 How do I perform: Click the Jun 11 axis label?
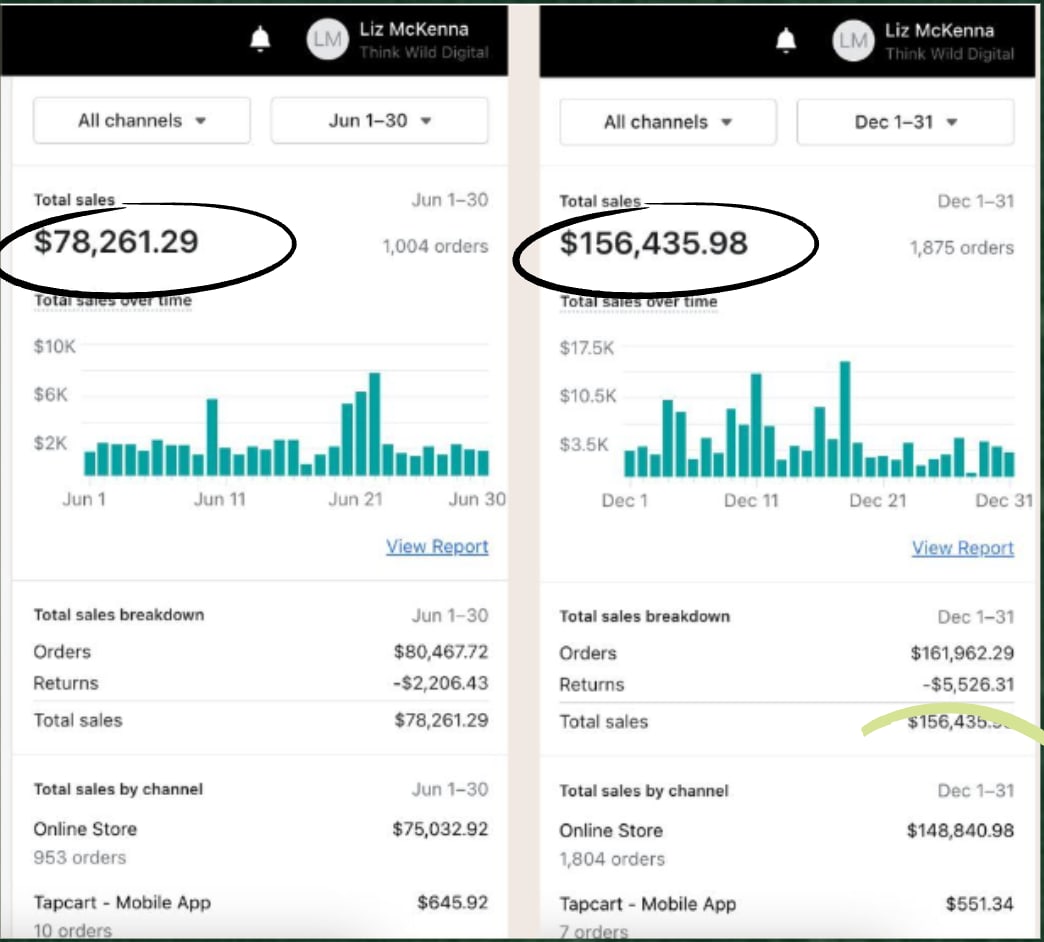[220, 499]
